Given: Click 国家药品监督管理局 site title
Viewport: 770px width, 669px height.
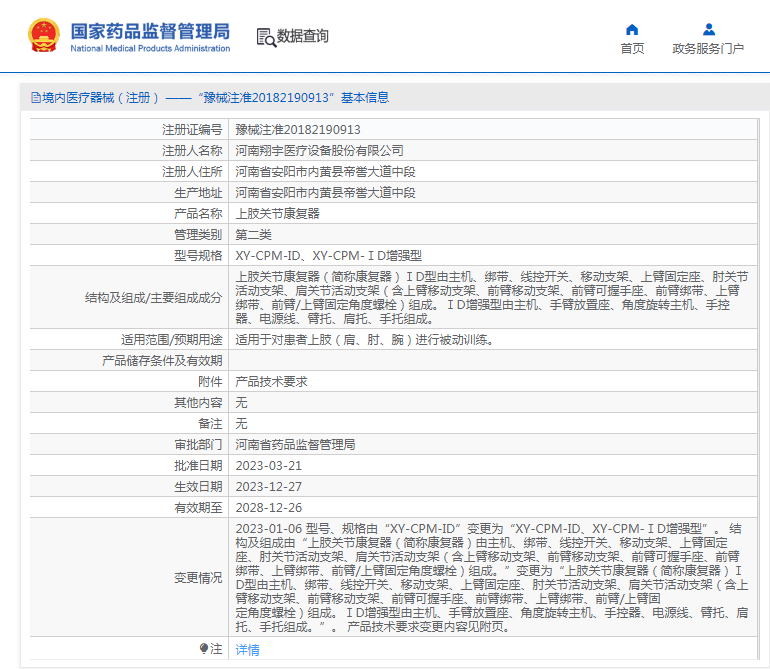Looking at the screenshot, I should pyautogui.click(x=150, y=31).
